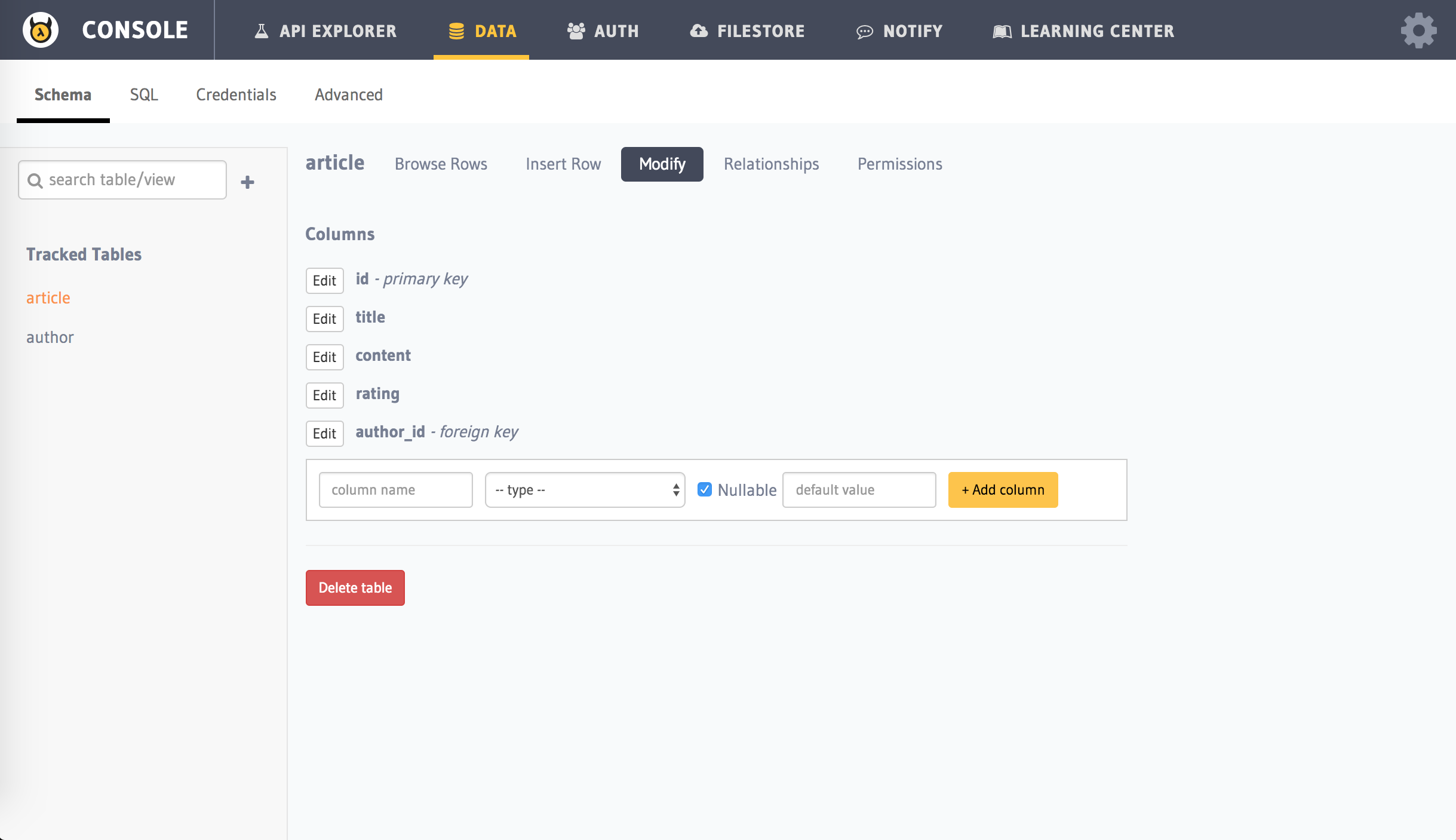Click the plus icon to add table
This screenshot has height=840, width=1456.
point(247,182)
